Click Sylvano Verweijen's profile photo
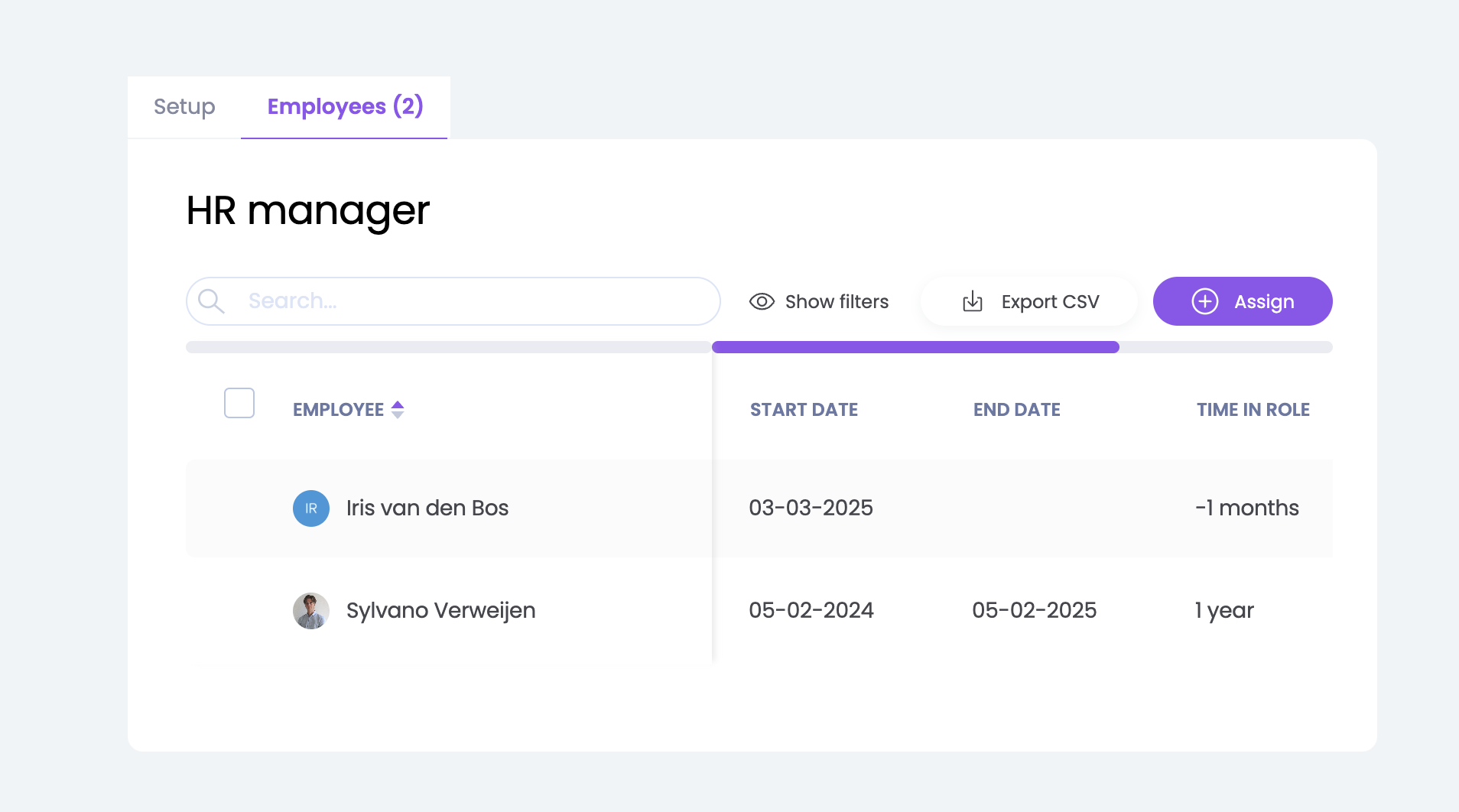 [x=311, y=611]
